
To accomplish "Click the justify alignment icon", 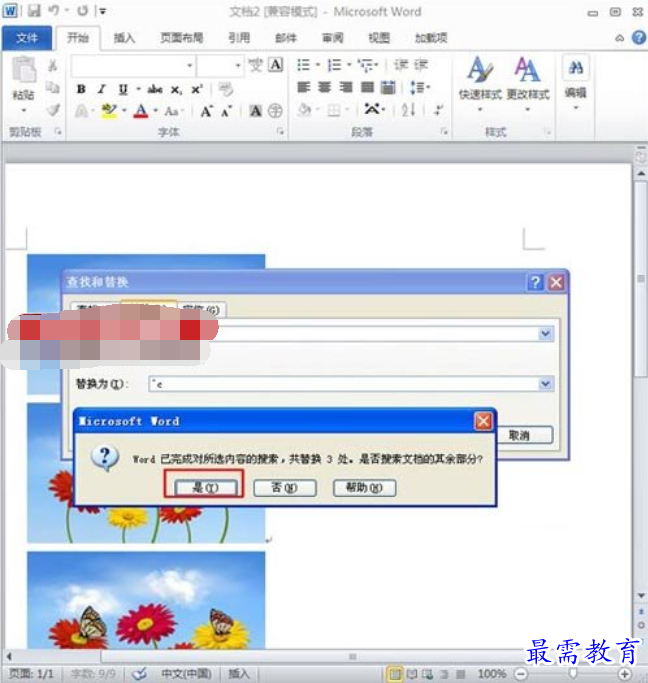I will (x=367, y=88).
